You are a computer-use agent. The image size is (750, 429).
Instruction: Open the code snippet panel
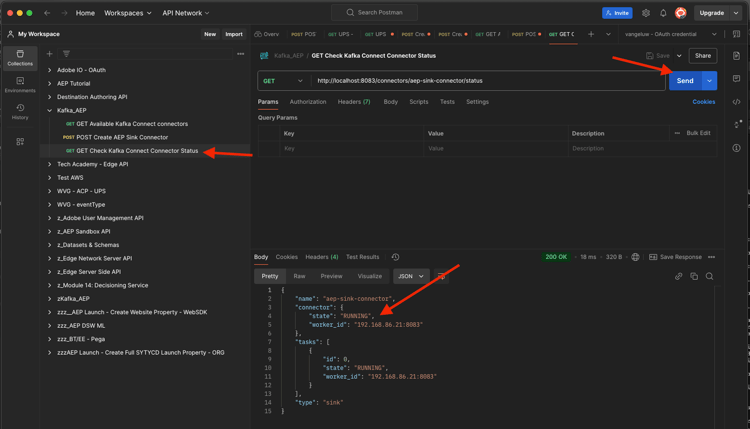click(737, 102)
